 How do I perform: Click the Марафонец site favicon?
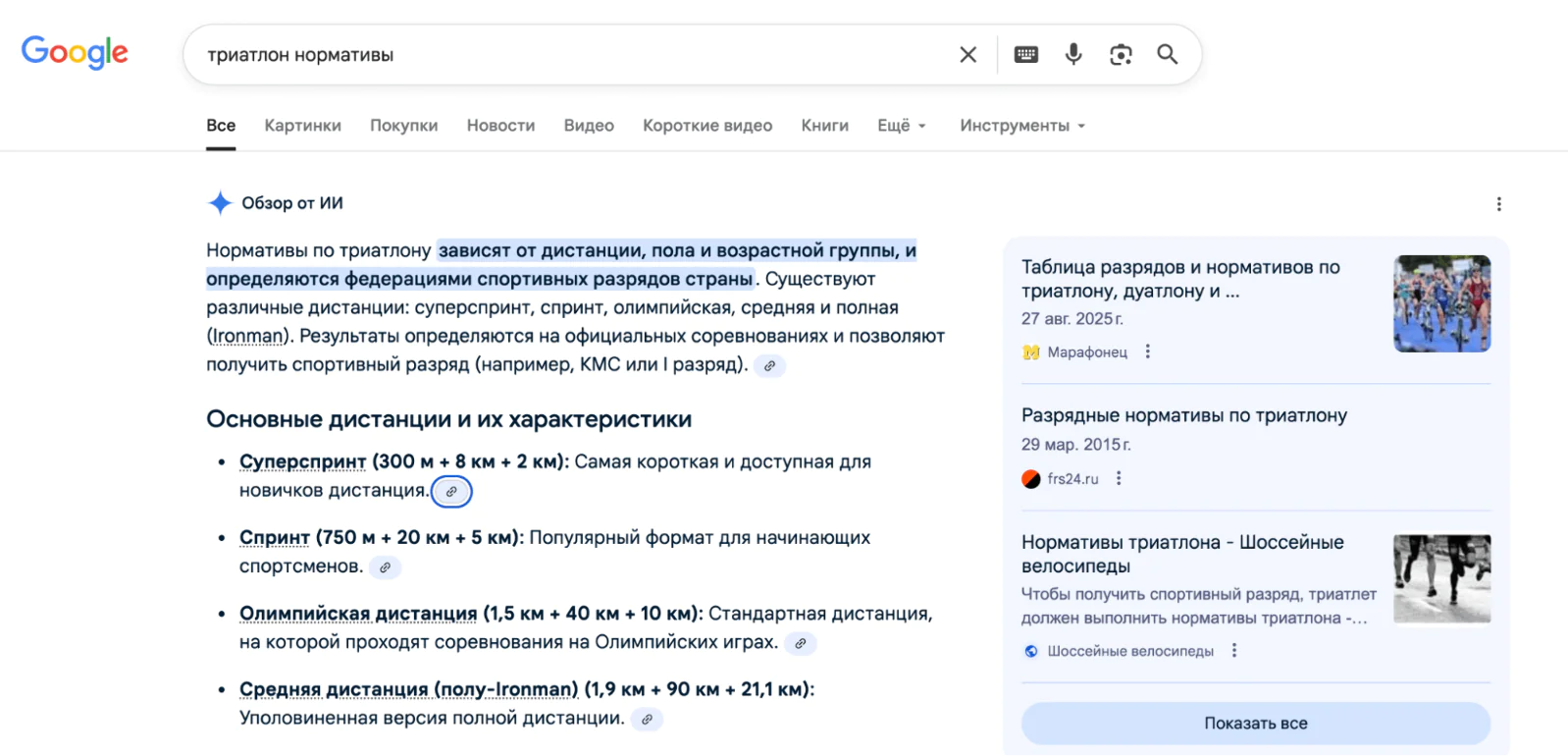tap(1030, 352)
